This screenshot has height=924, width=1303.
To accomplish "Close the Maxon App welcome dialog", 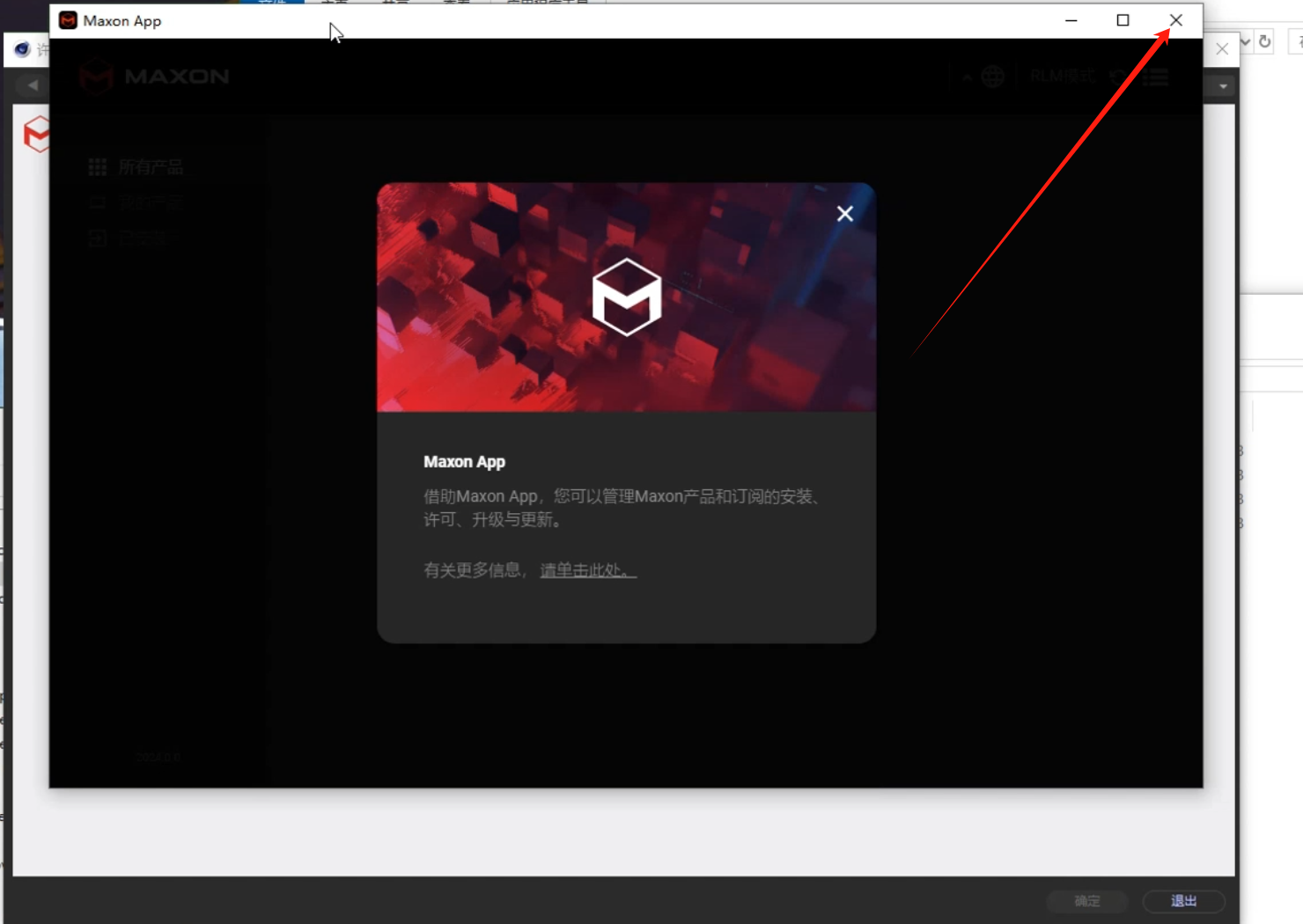I will [x=845, y=214].
